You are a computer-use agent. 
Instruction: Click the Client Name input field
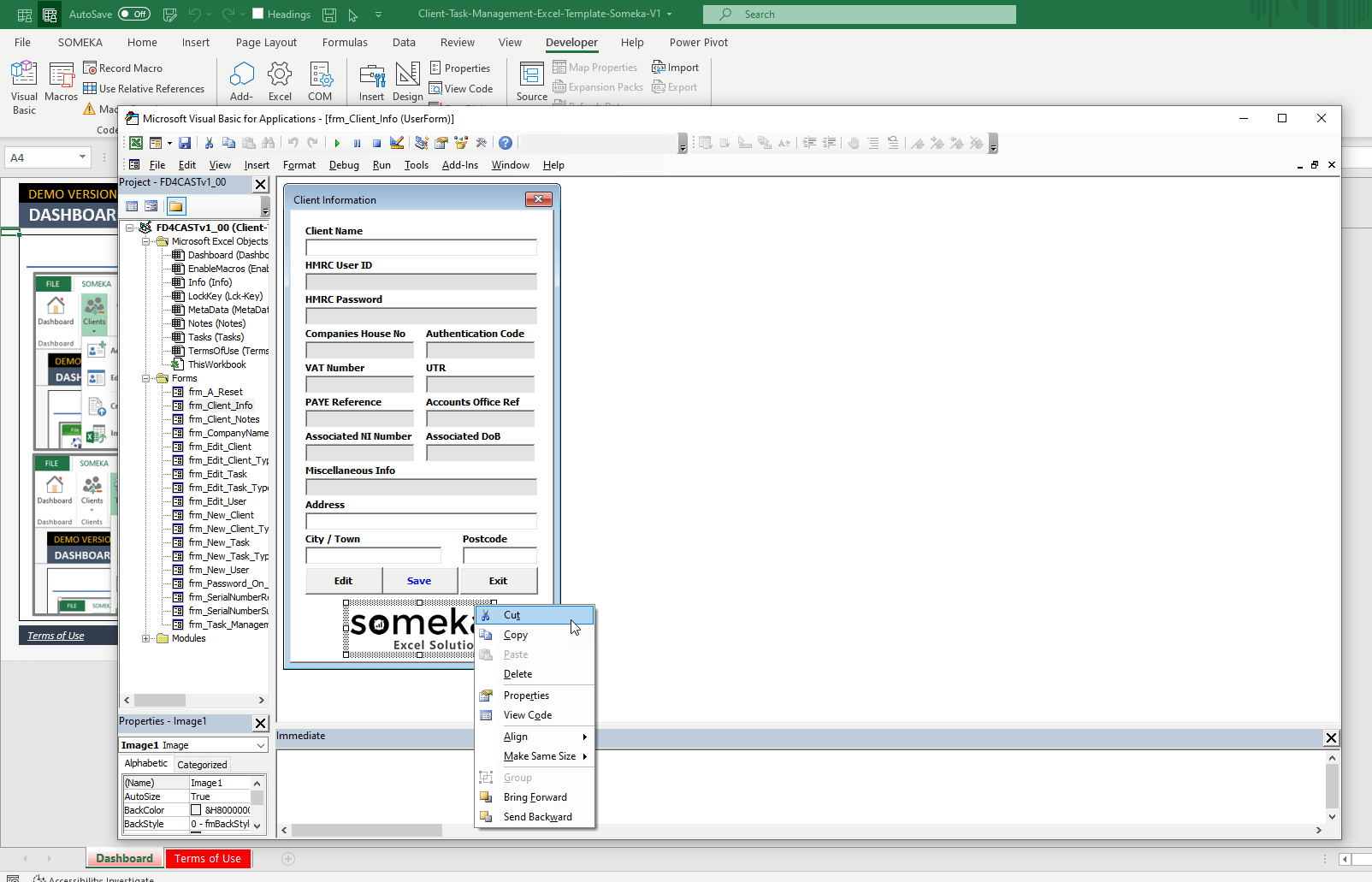(421, 247)
